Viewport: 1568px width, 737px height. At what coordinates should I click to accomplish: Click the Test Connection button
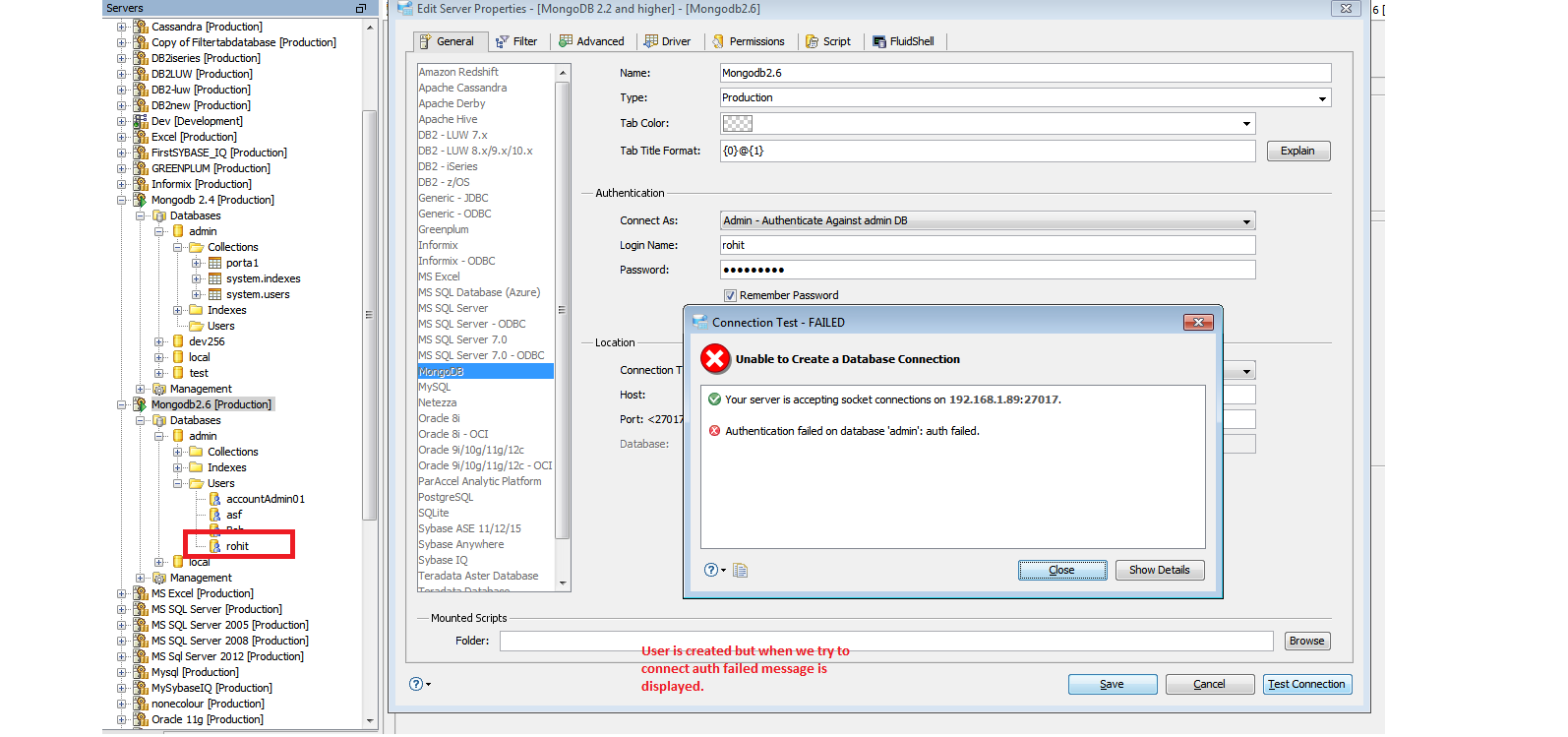[1307, 684]
